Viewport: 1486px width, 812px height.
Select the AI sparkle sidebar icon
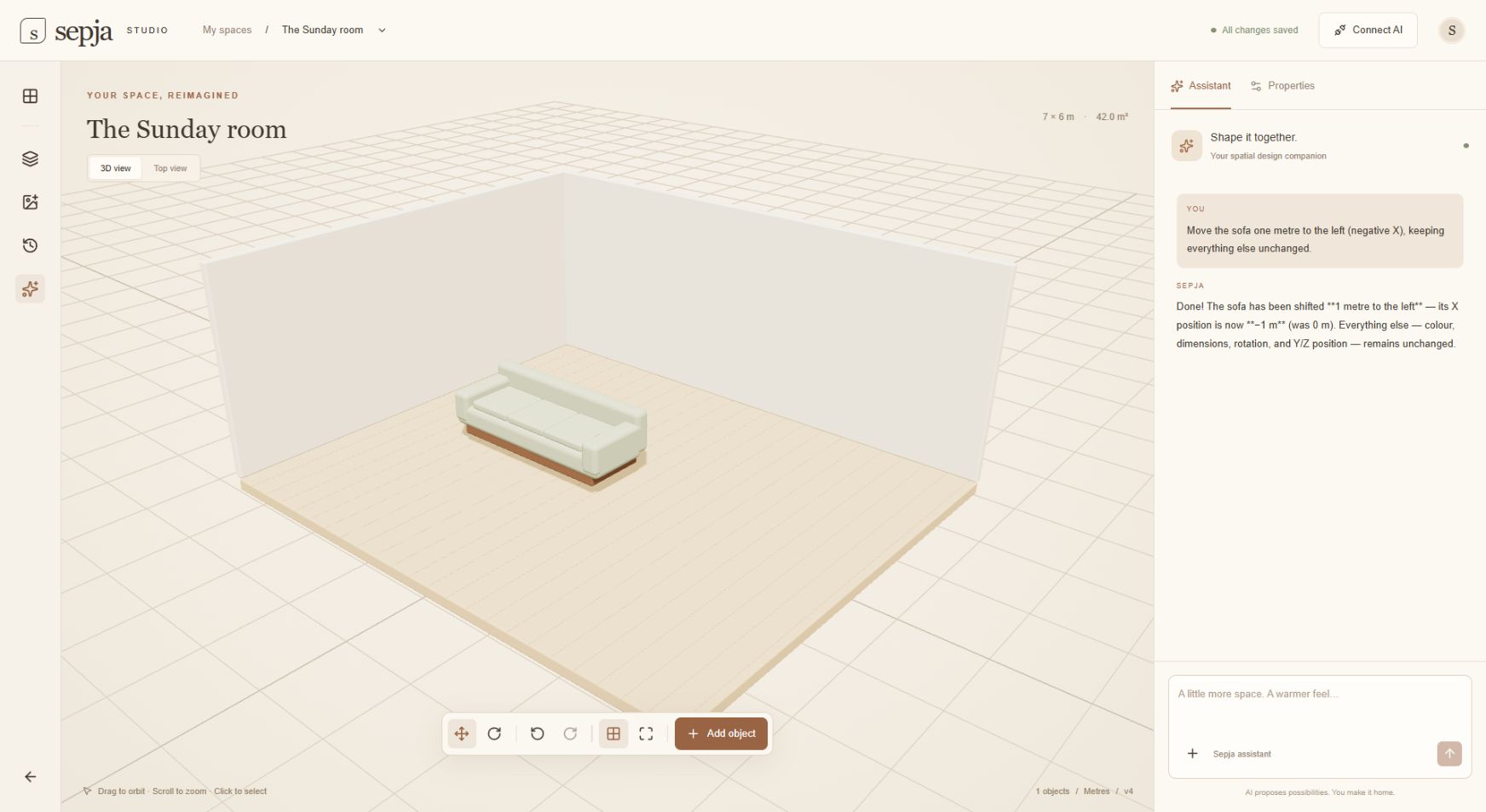(x=30, y=289)
